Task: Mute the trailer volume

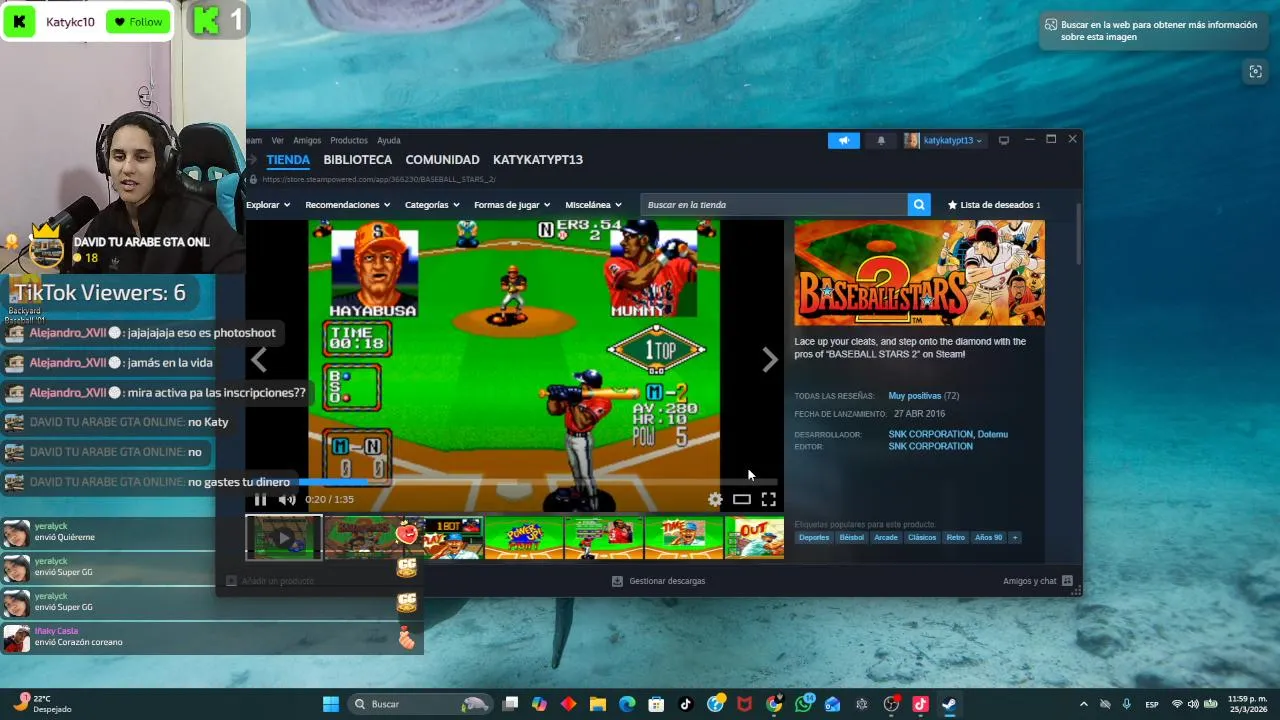Action: [x=287, y=499]
